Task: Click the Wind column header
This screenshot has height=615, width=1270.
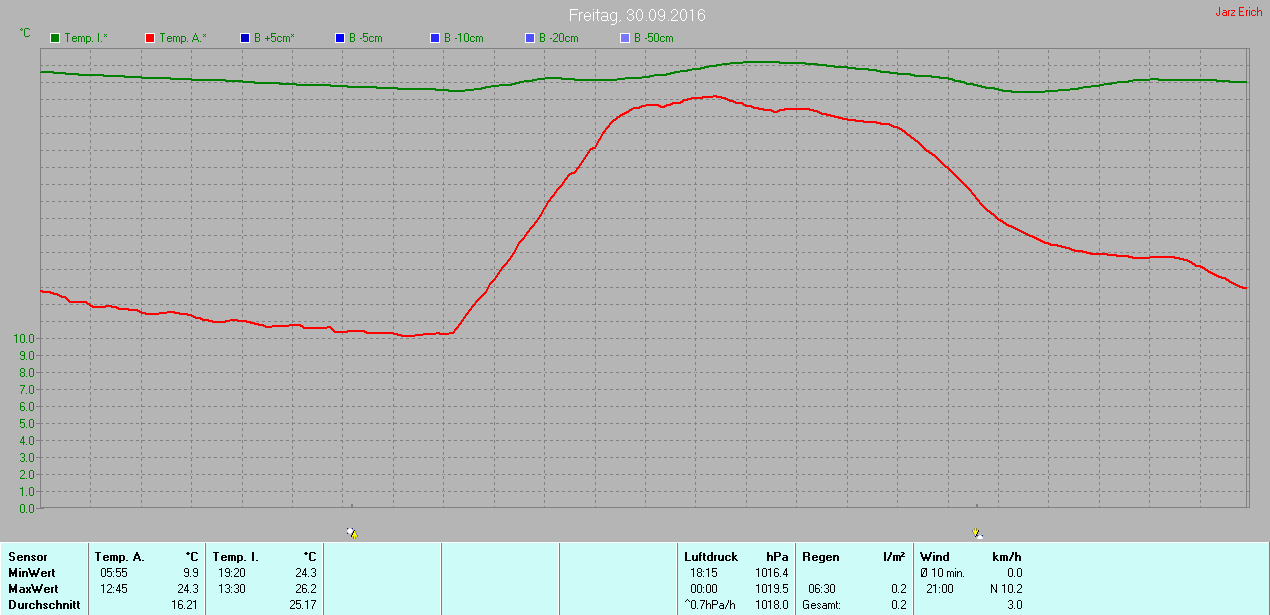Action: pos(934,557)
